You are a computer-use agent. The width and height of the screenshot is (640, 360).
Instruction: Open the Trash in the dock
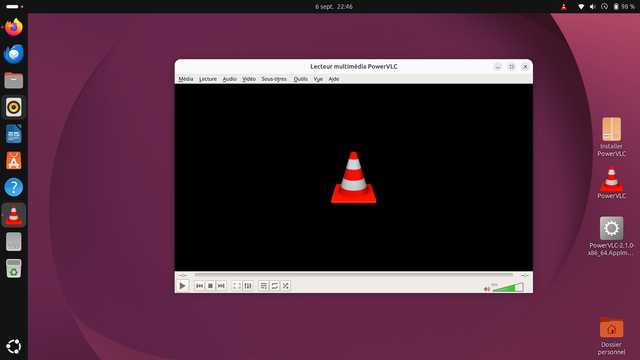(x=13, y=268)
